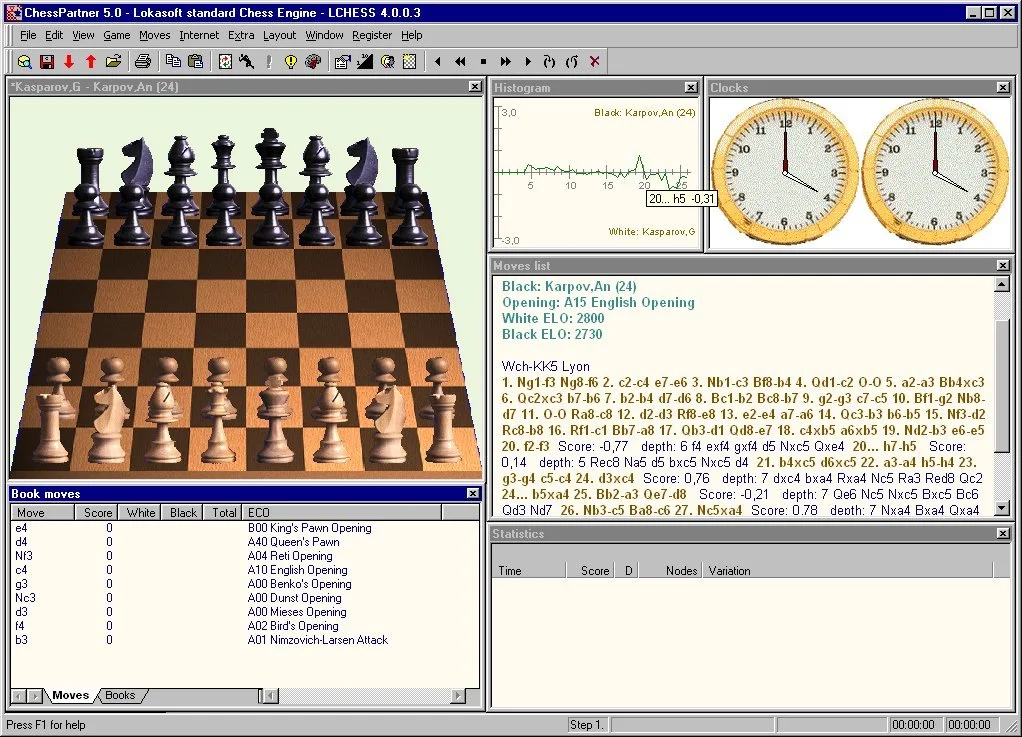Click the hint lightbulb icon
This screenshot has width=1022, height=737.
(289, 61)
